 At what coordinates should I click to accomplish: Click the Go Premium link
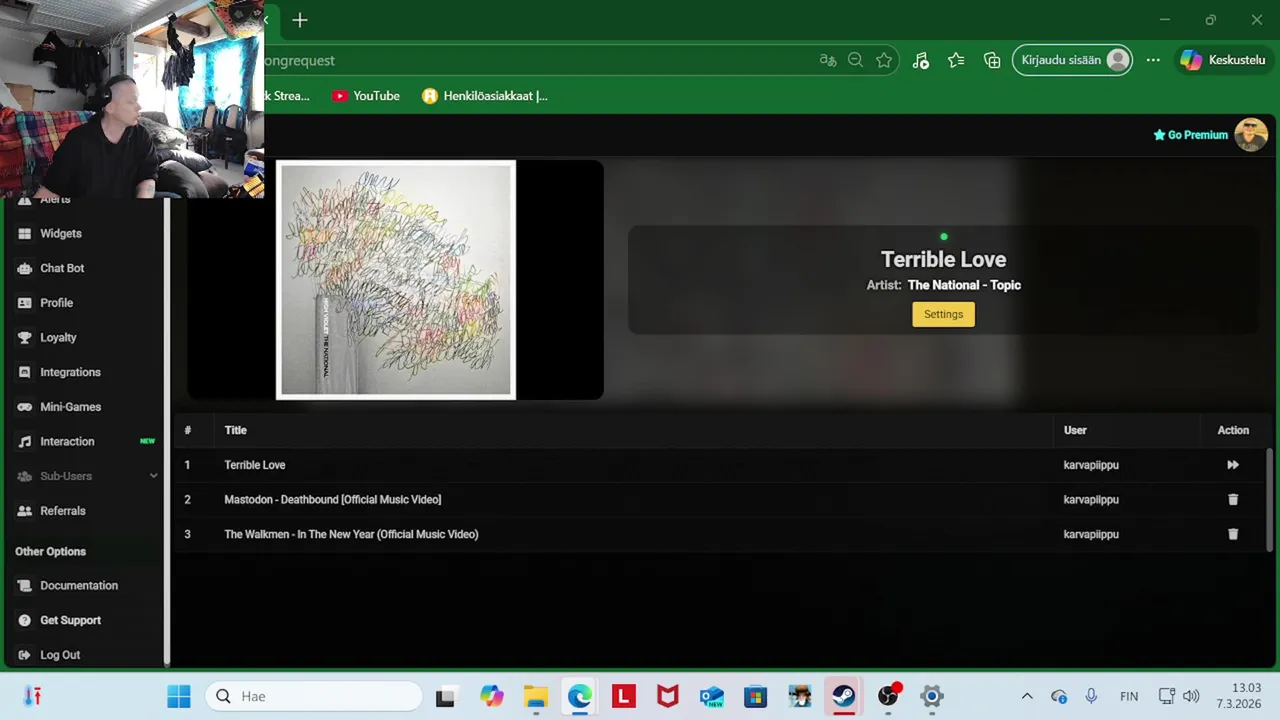coord(1190,135)
